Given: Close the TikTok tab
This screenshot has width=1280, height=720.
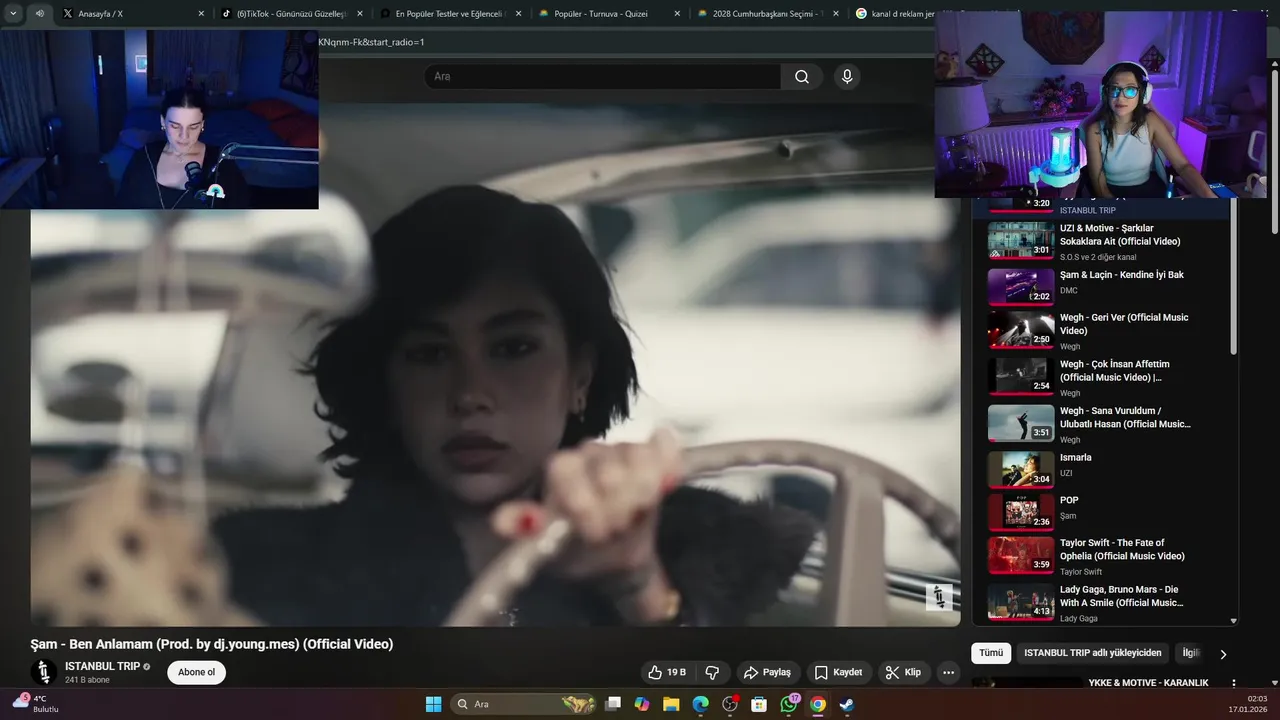Looking at the screenshot, I should coord(360,14).
